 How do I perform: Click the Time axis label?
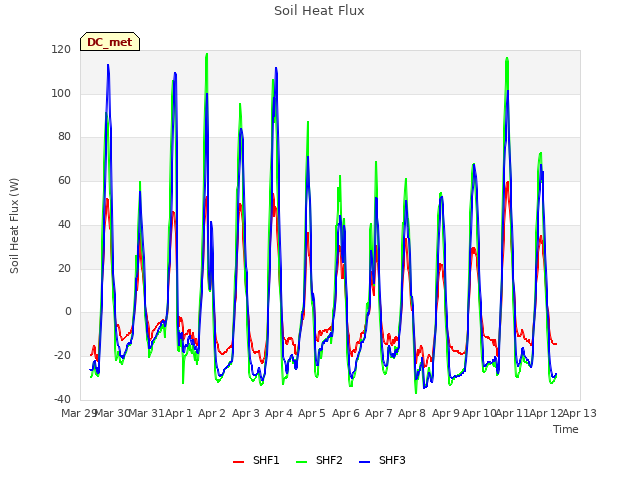(566, 429)
